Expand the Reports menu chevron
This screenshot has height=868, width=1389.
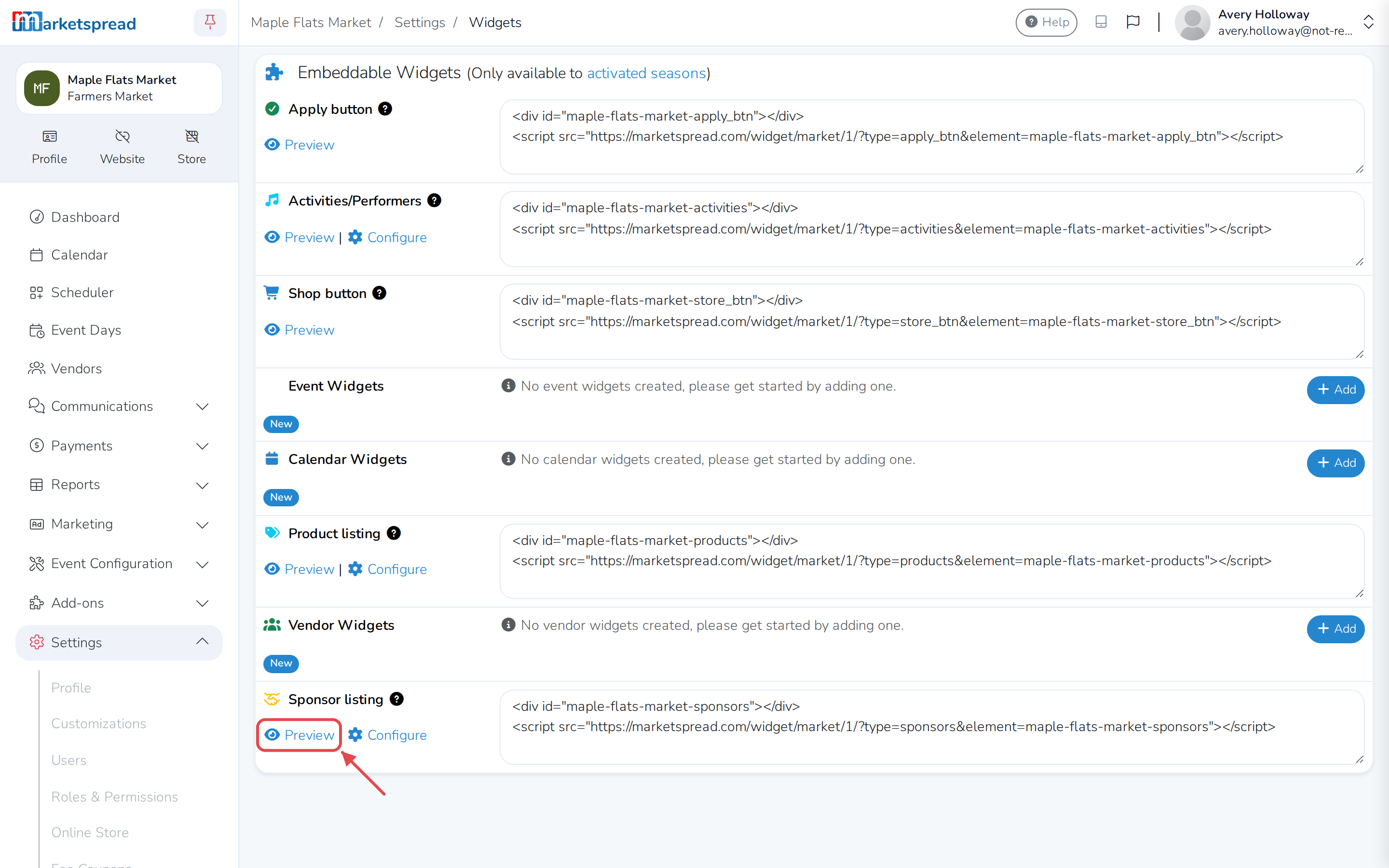coord(202,485)
